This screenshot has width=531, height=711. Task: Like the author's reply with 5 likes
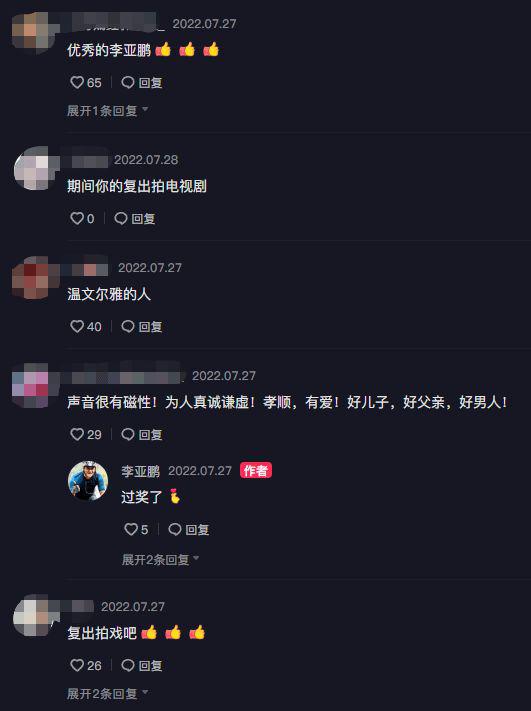pos(131,529)
